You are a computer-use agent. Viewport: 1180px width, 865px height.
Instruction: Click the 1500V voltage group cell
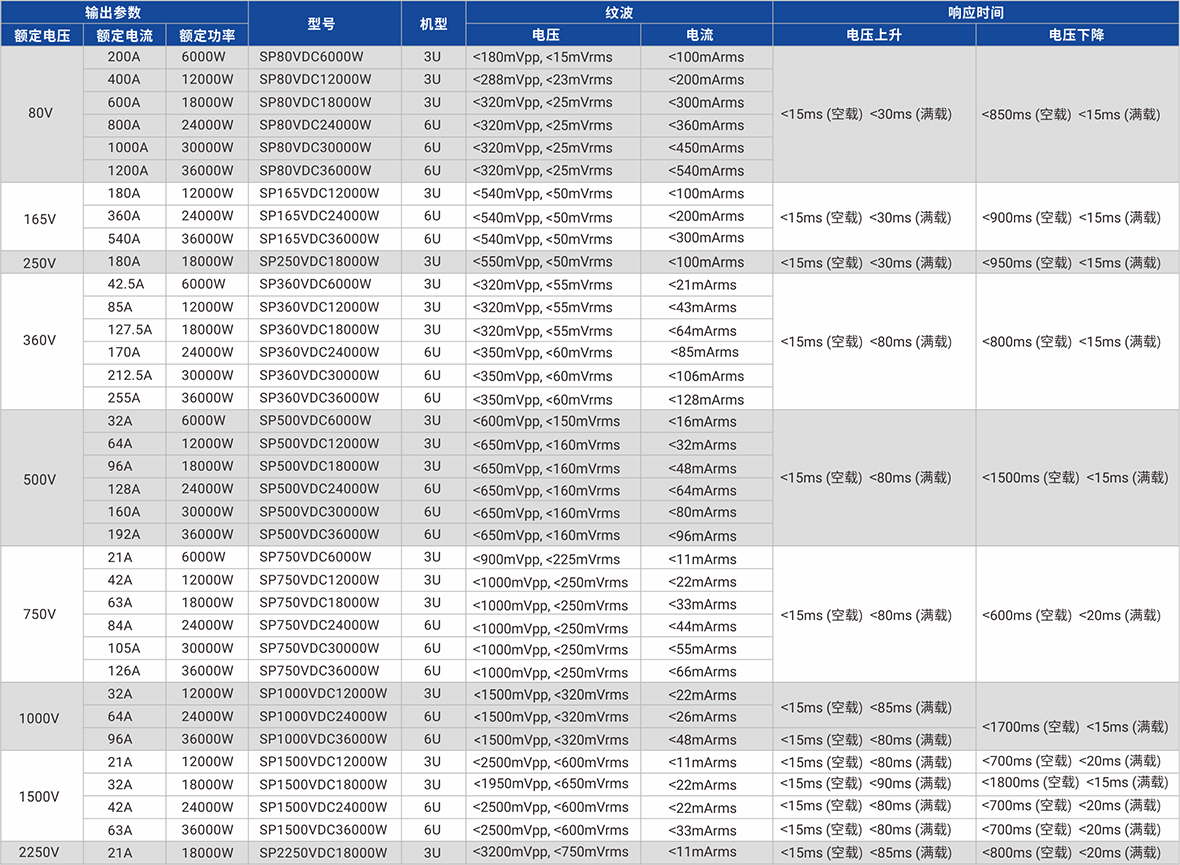(x=40, y=796)
